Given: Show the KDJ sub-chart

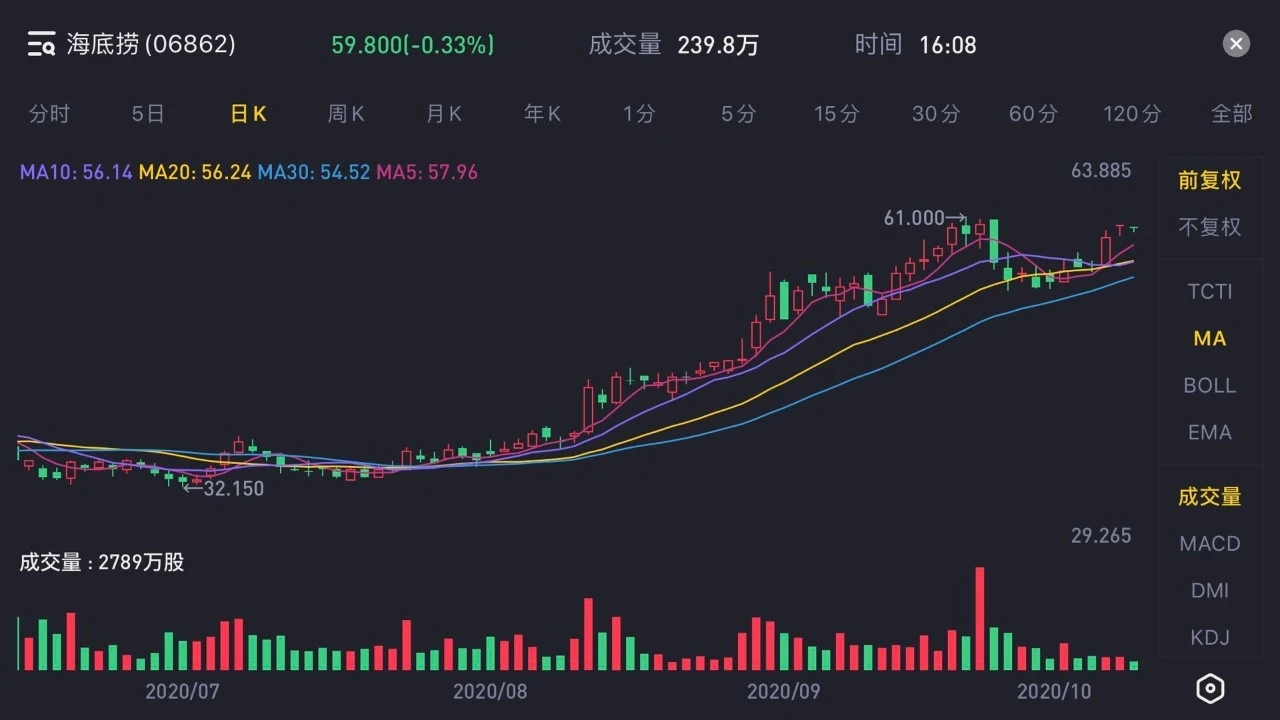Looking at the screenshot, I should click(1210, 637).
